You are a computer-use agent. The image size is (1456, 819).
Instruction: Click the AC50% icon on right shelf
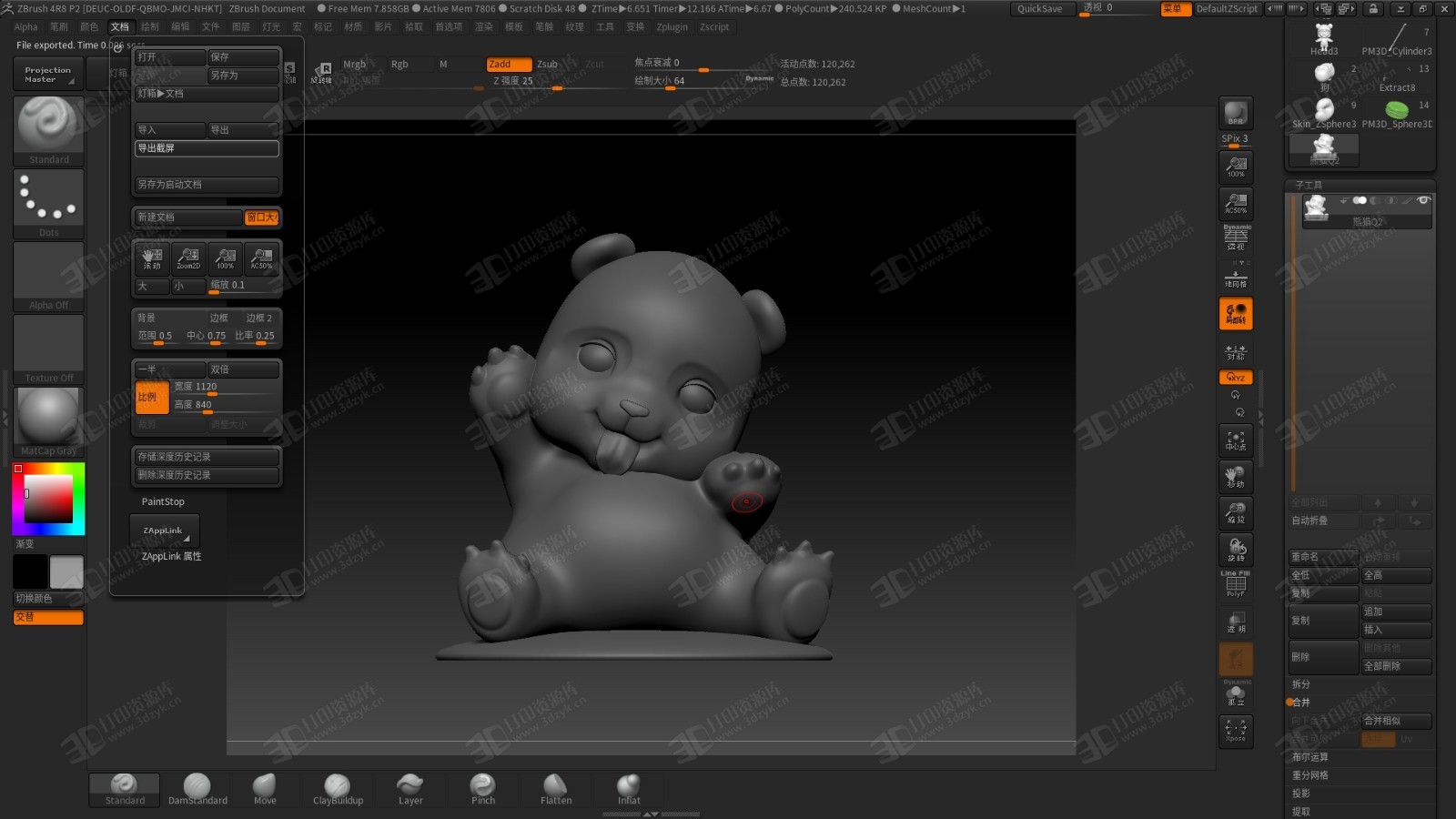pyautogui.click(x=1236, y=204)
